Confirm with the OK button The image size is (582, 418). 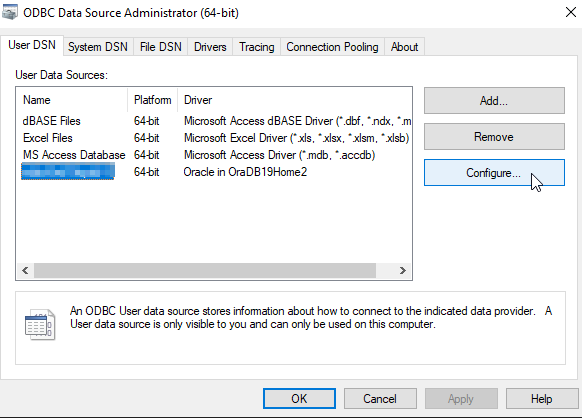pos(299,398)
